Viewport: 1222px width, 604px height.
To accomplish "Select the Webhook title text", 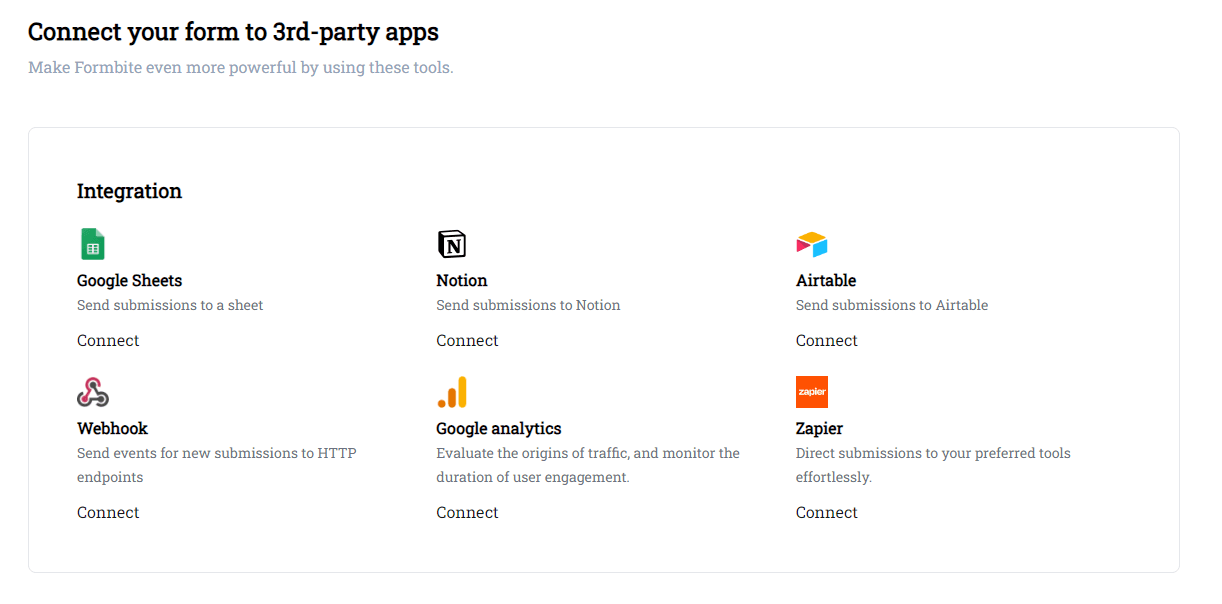I will [112, 429].
